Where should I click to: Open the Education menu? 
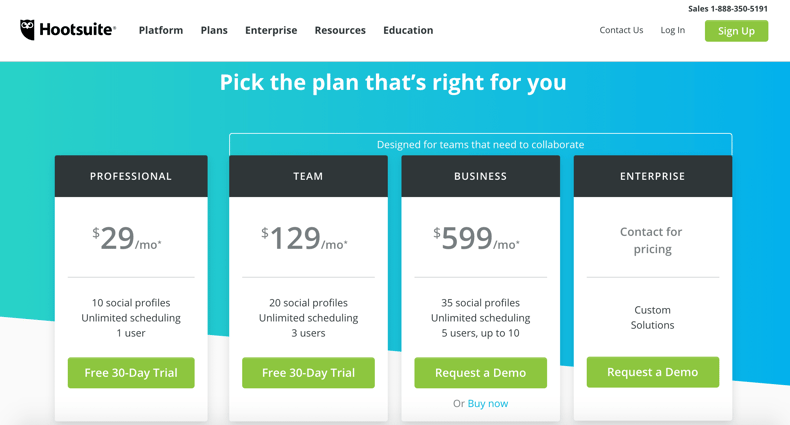tap(408, 30)
